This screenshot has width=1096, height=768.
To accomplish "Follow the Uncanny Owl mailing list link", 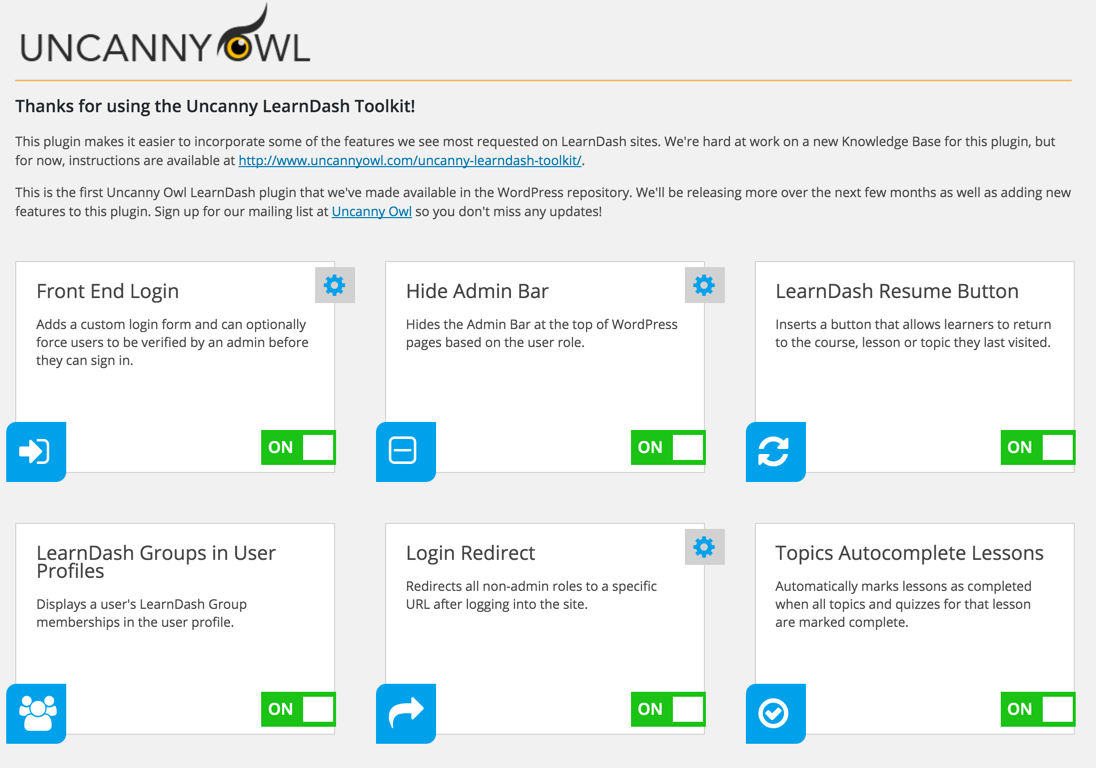I will coord(371,212).
